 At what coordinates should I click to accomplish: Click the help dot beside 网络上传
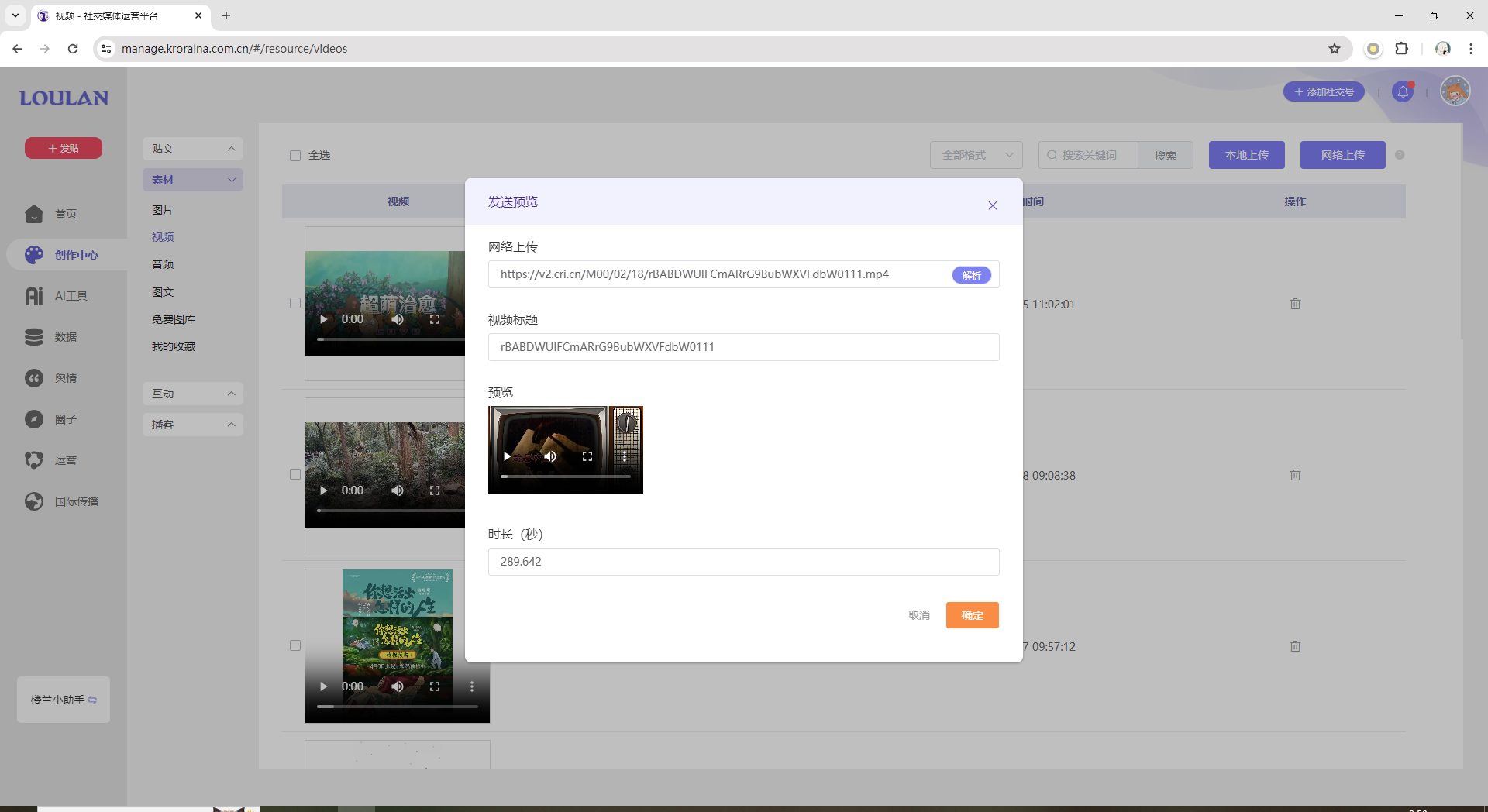tap(1400, 155)
